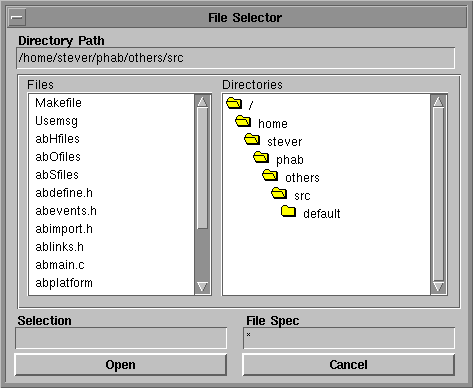Click the Files list scroll down arrow
The height and width of the screenshot is (388, 473).
pyautogui.click(x=202, y=287)
